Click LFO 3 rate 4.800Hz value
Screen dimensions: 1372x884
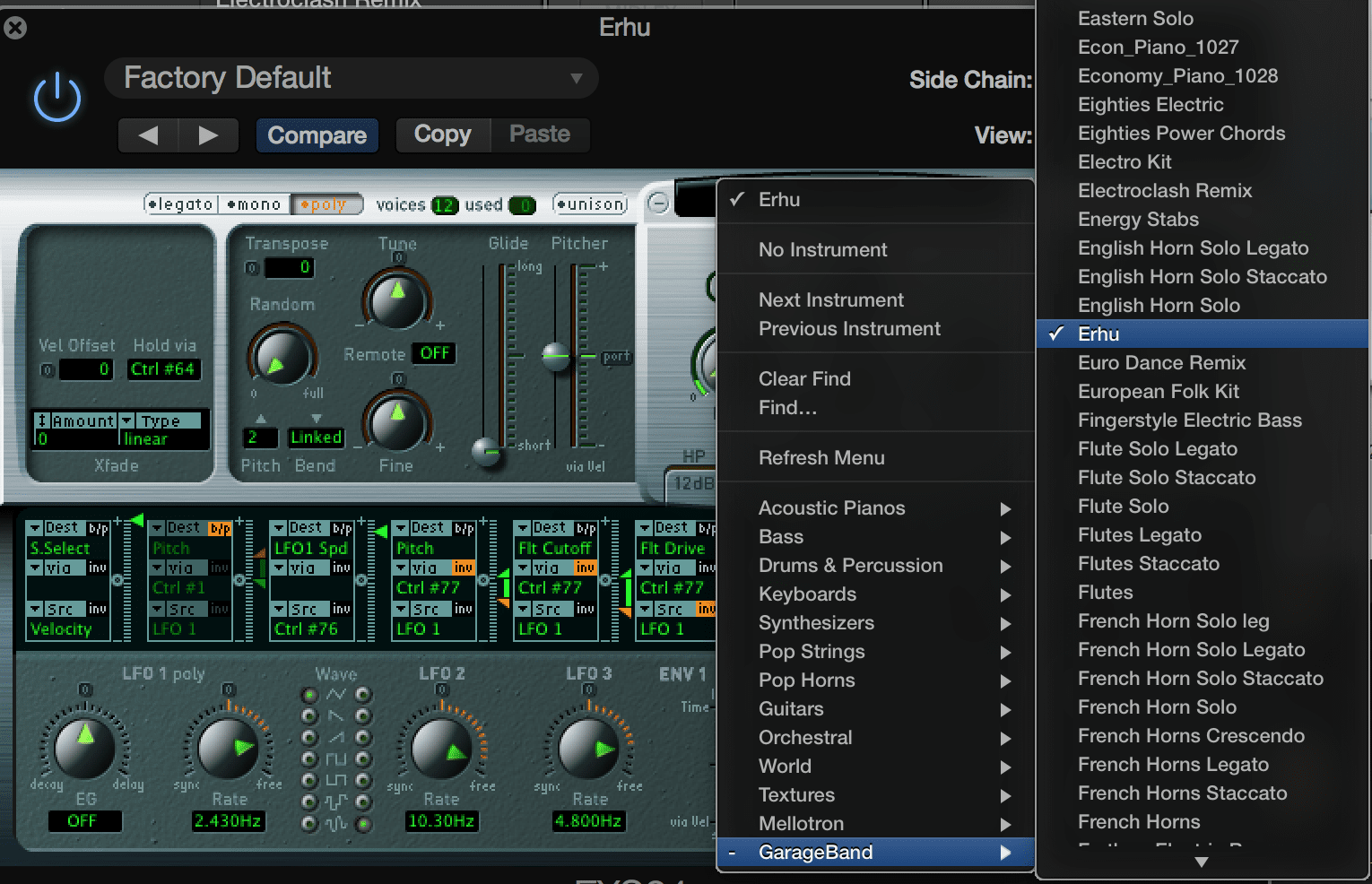point(588,820)
